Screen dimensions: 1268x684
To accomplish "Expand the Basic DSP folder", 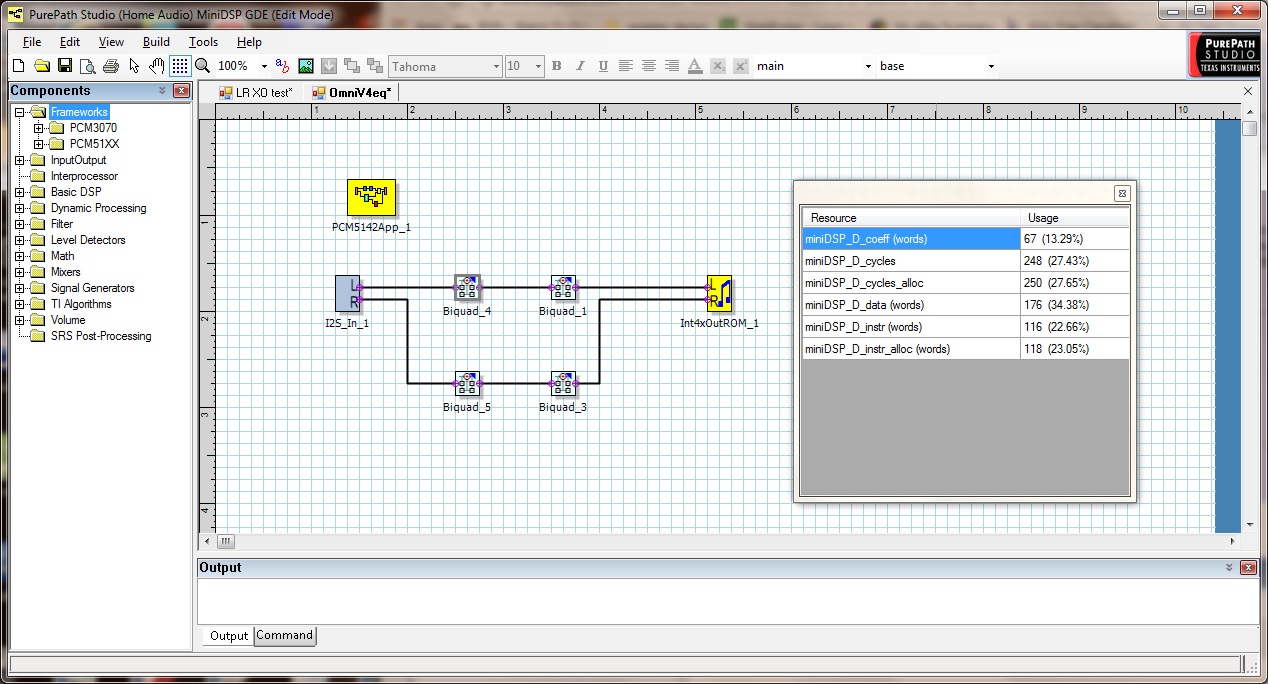I will [x=20, y=192].
